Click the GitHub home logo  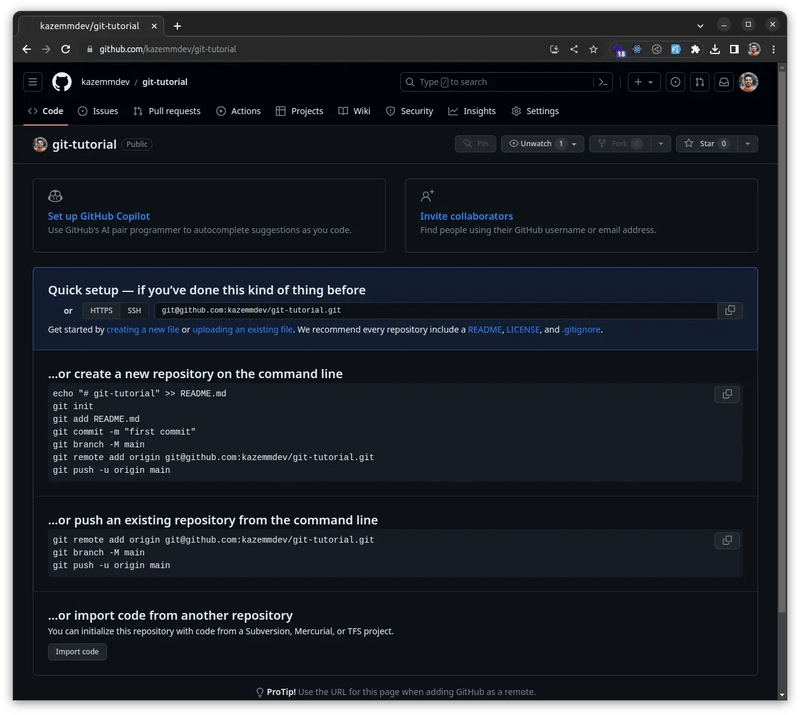(x=61, y=82)
